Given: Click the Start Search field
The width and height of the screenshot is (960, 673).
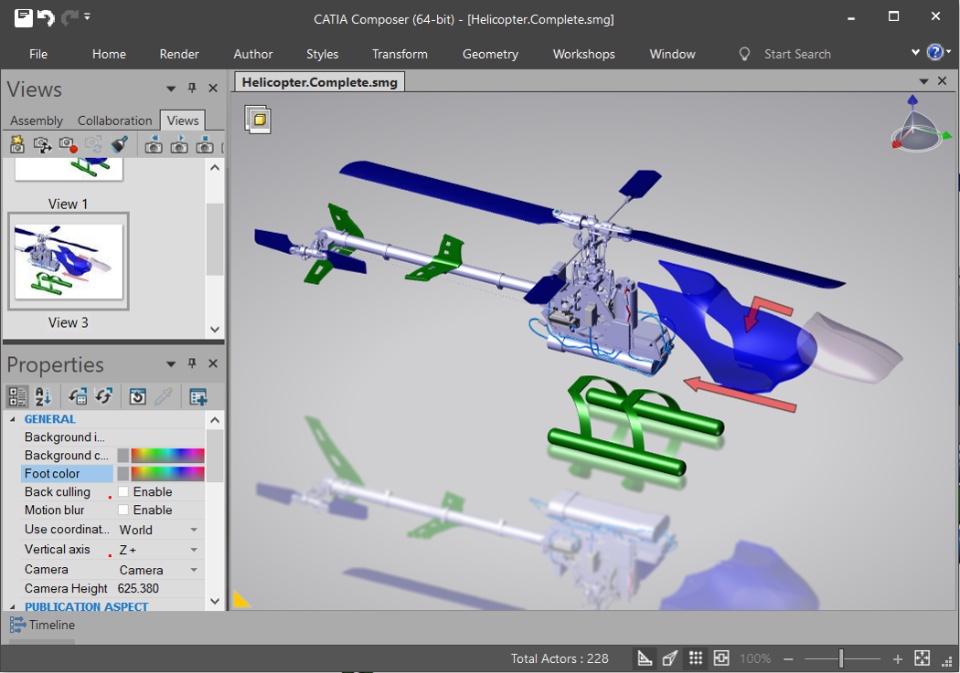Looking at the screenshot, I should (797, 54).
